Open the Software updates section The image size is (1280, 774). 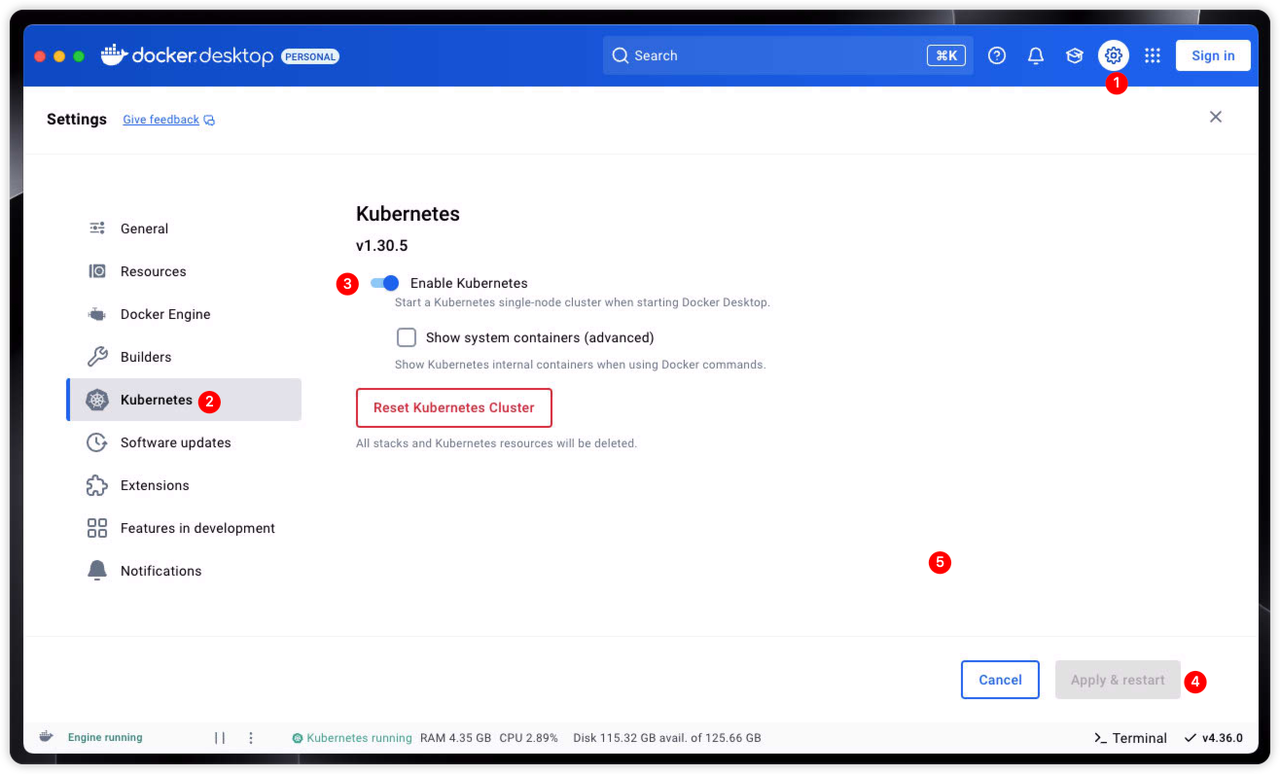[x=184, y=442]
